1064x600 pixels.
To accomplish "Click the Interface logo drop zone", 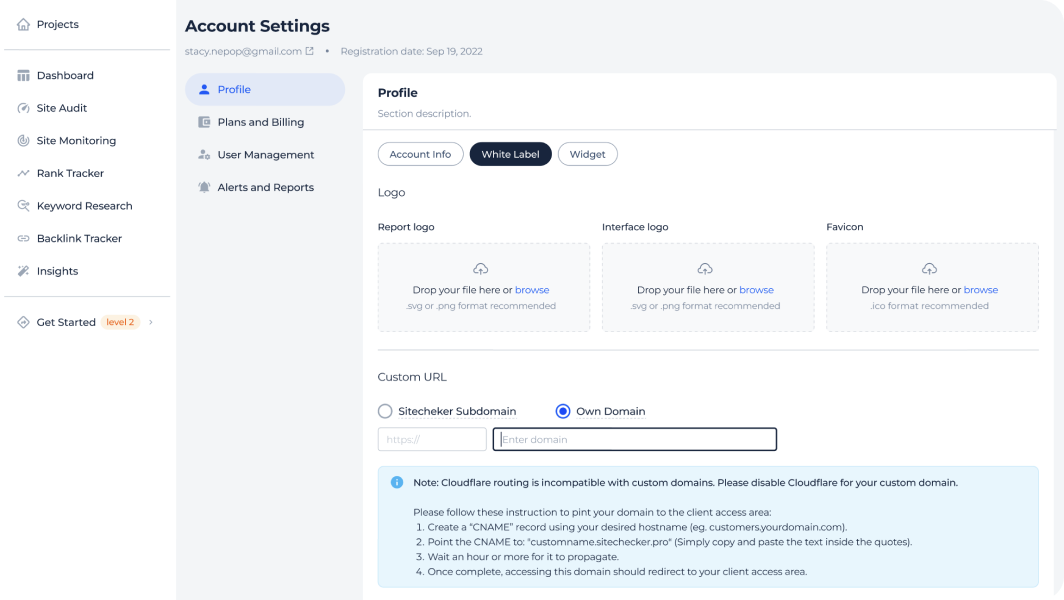I will (x=708, y=287).
